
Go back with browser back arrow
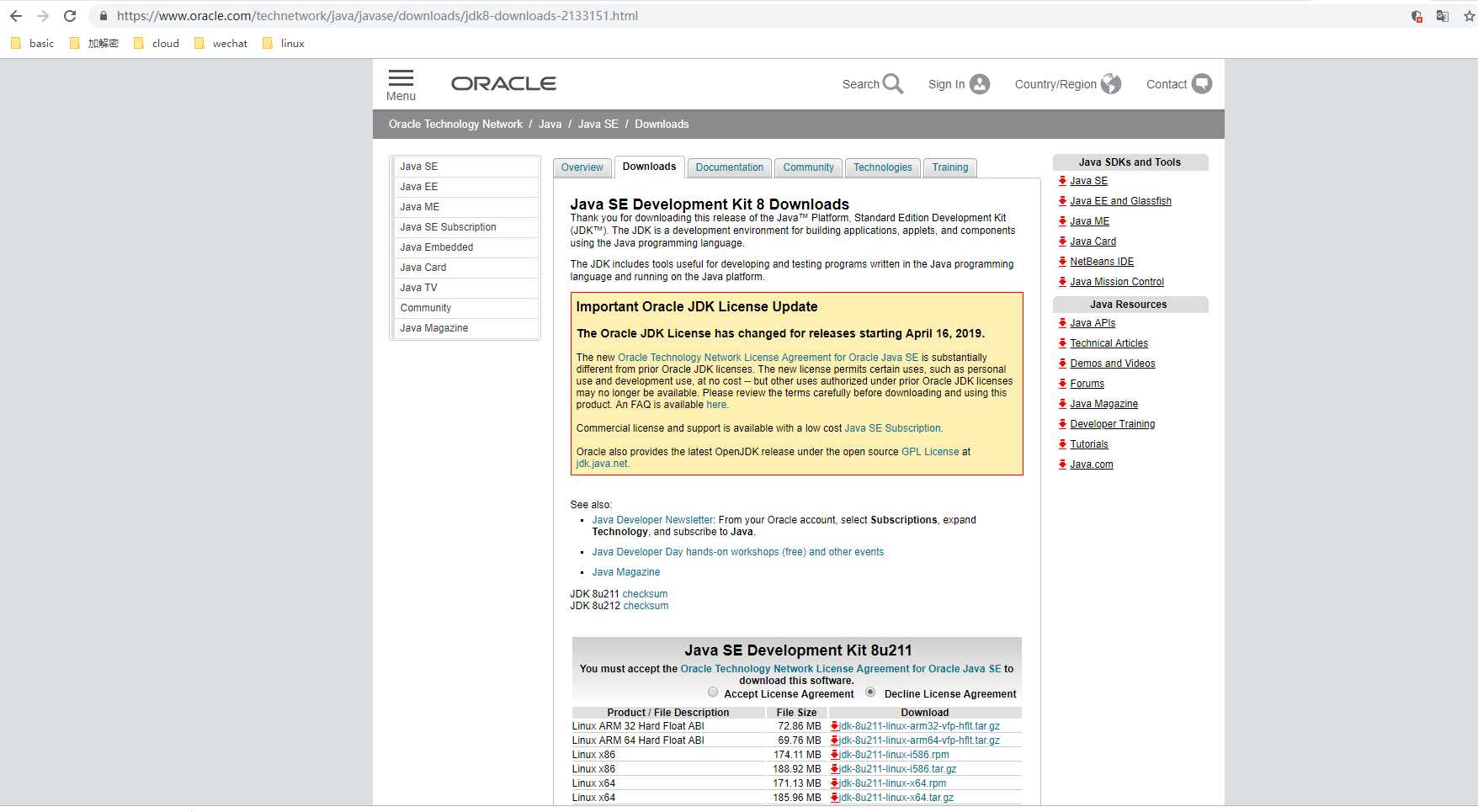pos(16,16)
